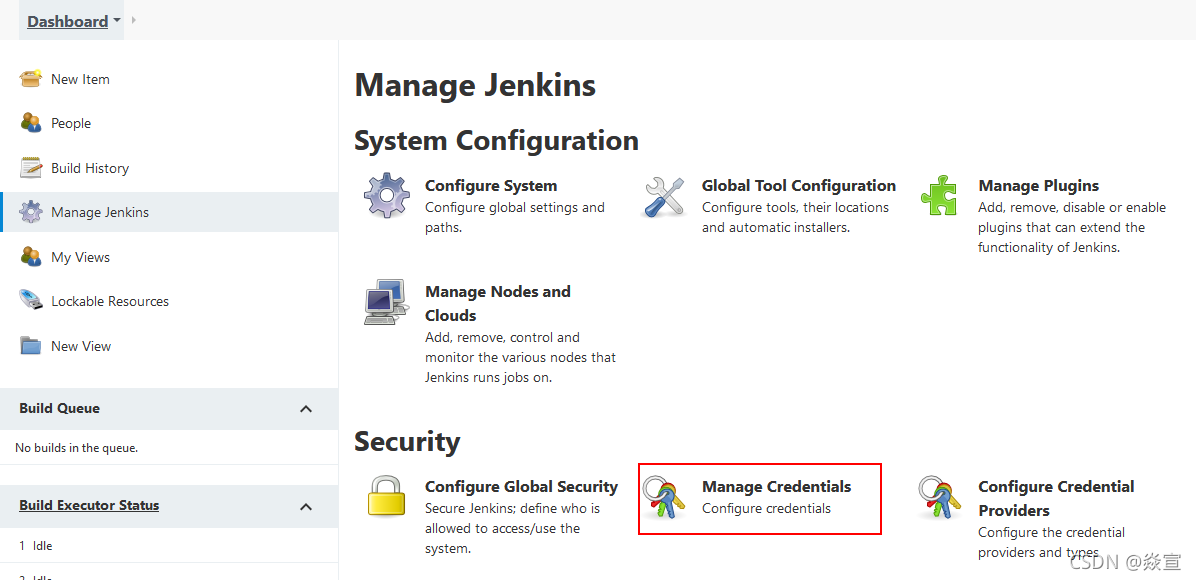Screen dimensions: 1196x580
Task: Click the Lockable Resources USB drive icon
Action: point(31,301)
